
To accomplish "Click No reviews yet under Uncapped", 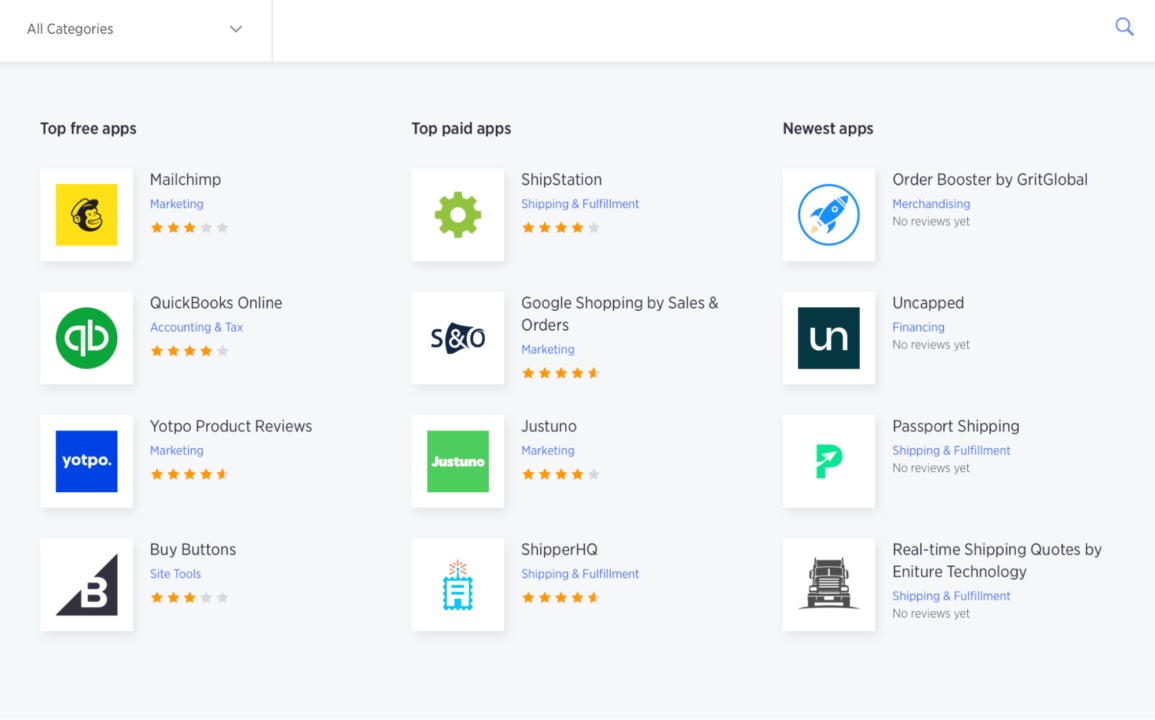I will tap(930, 345).
